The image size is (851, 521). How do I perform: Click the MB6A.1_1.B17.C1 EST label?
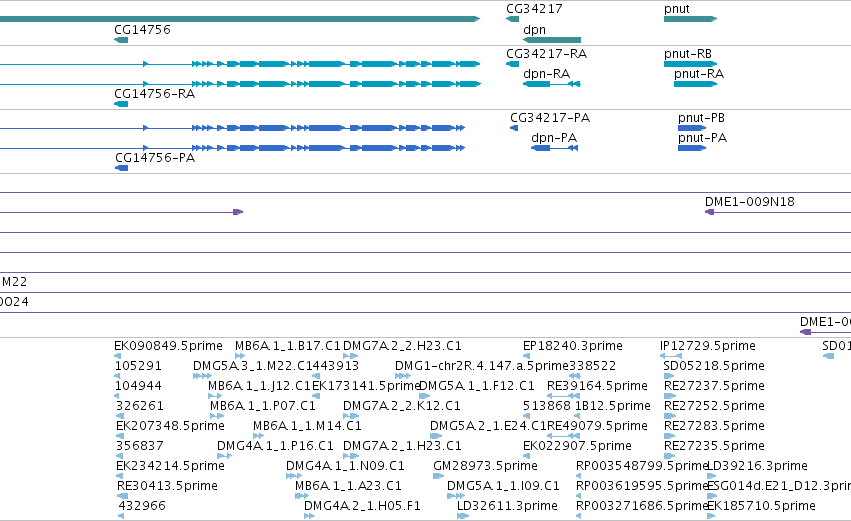(x=288, y=346)
